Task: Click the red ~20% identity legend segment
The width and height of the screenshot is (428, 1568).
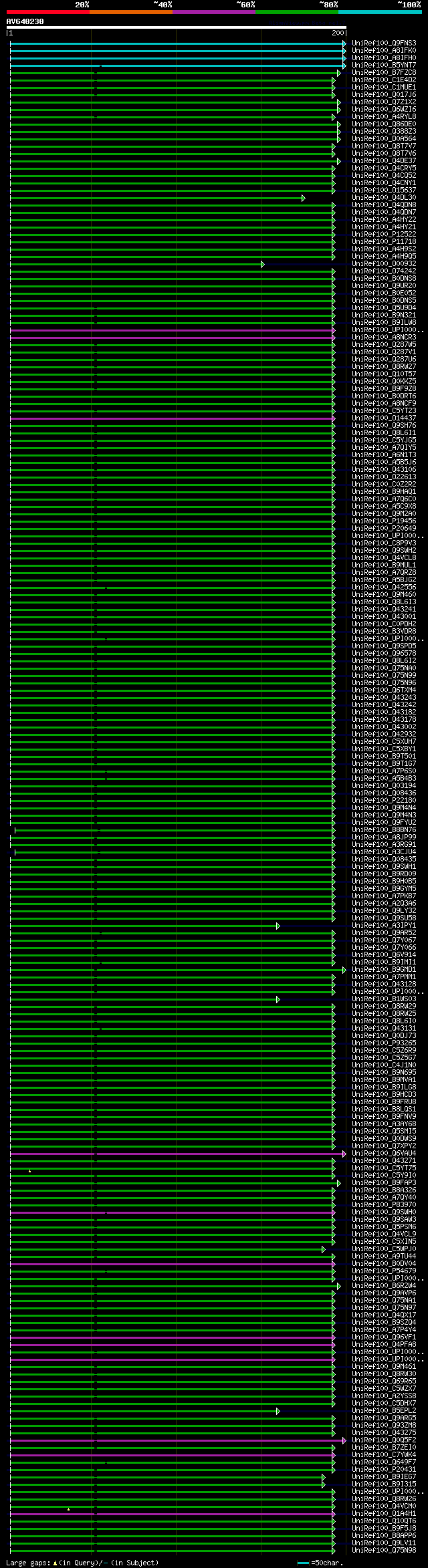Action: pyautogui.click(x=47, y=12)
